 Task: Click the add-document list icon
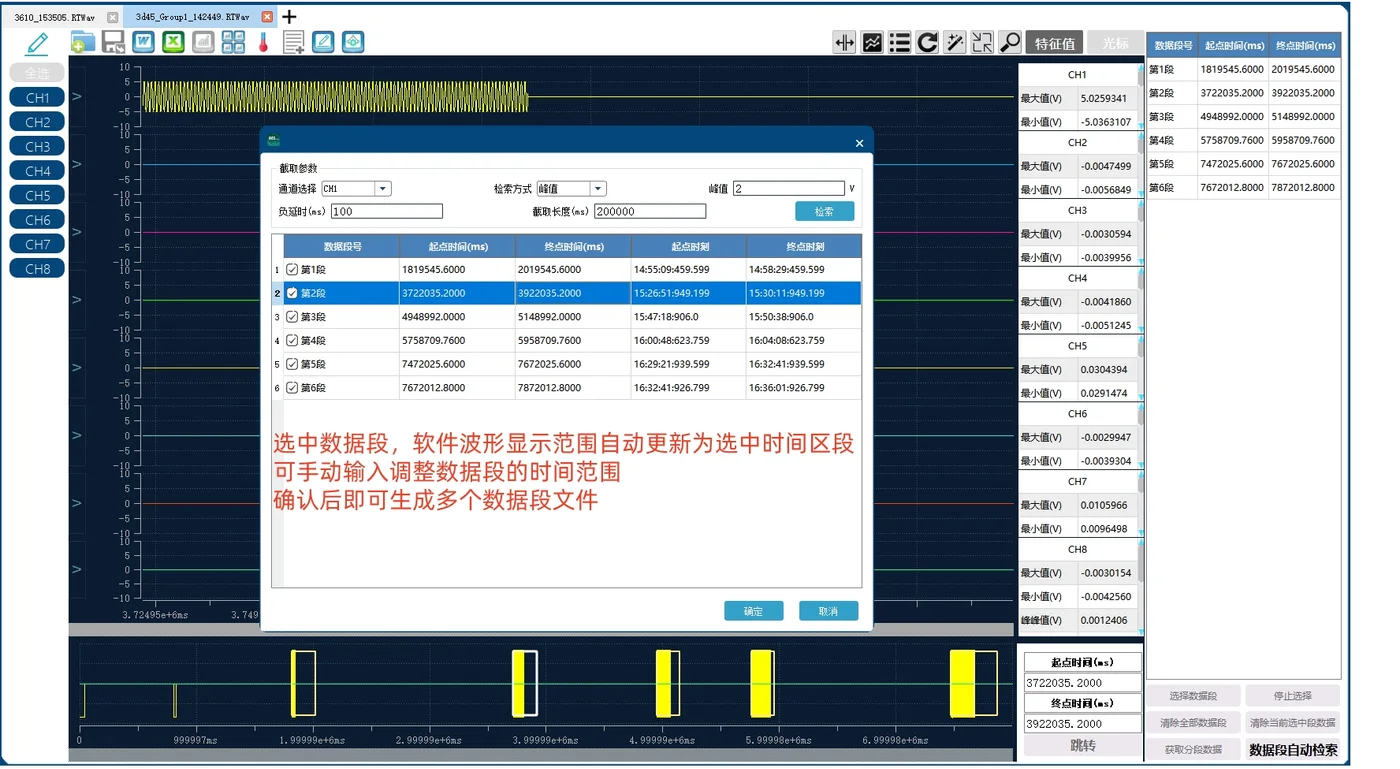pyautogui.click(x=293, y=42)
